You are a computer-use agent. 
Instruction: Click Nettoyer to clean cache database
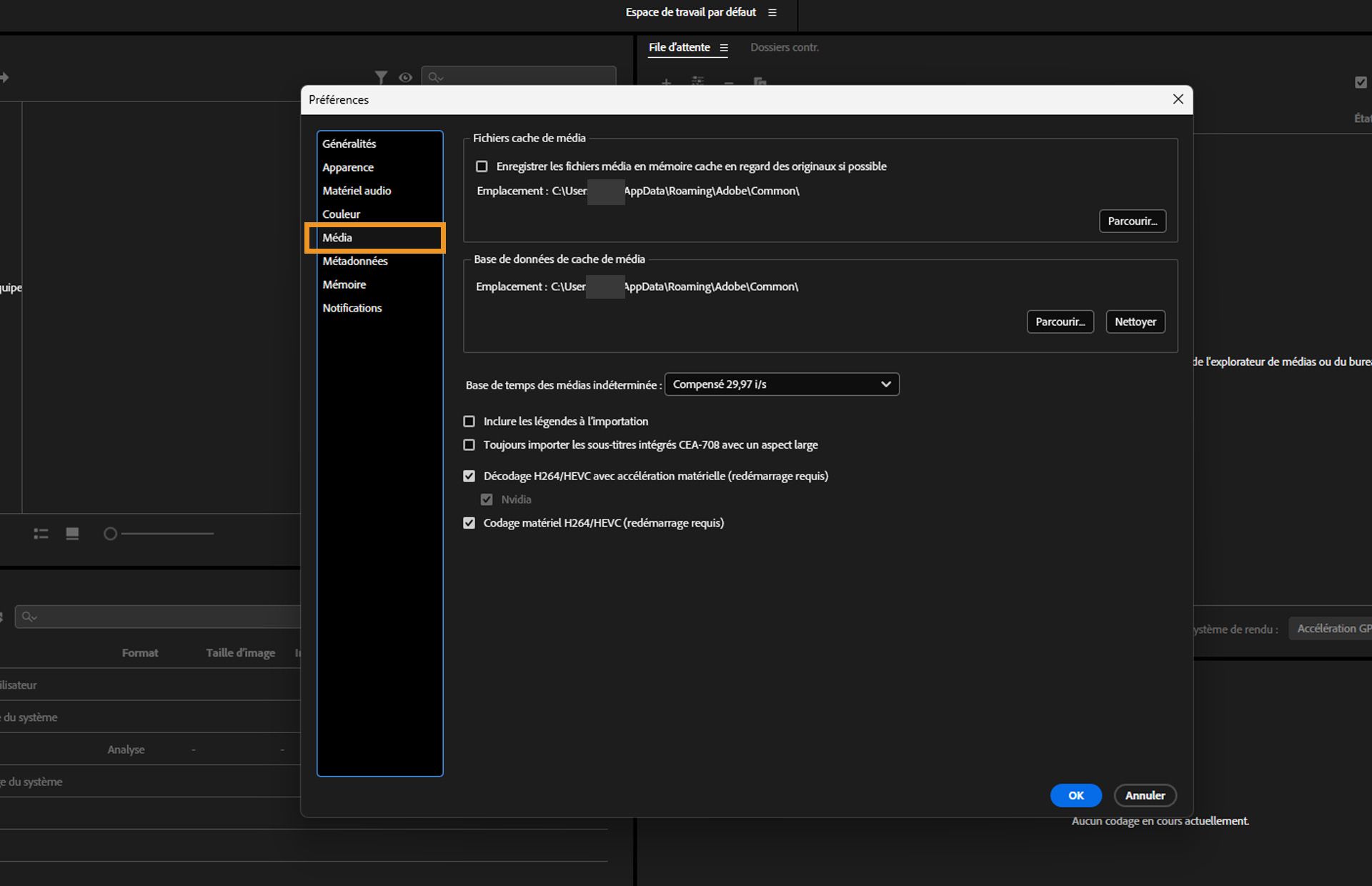(x=1135, y=322)
